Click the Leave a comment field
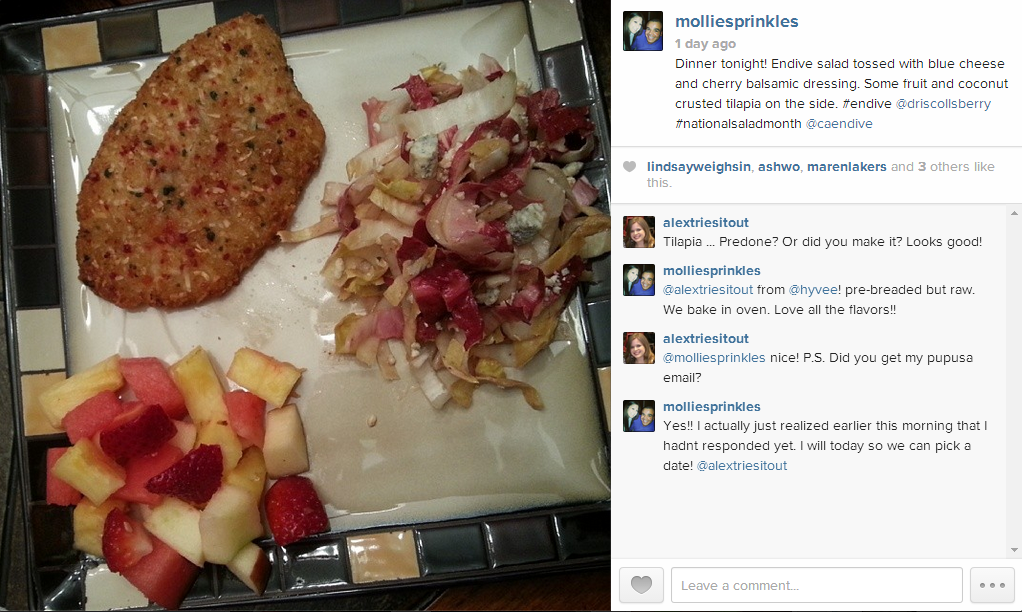 [817, 585]
